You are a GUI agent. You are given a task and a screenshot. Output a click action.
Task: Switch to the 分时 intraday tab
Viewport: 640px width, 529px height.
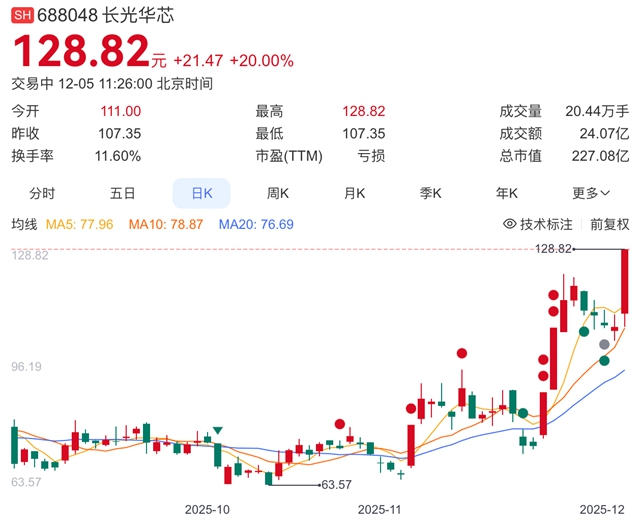point(42,193)
